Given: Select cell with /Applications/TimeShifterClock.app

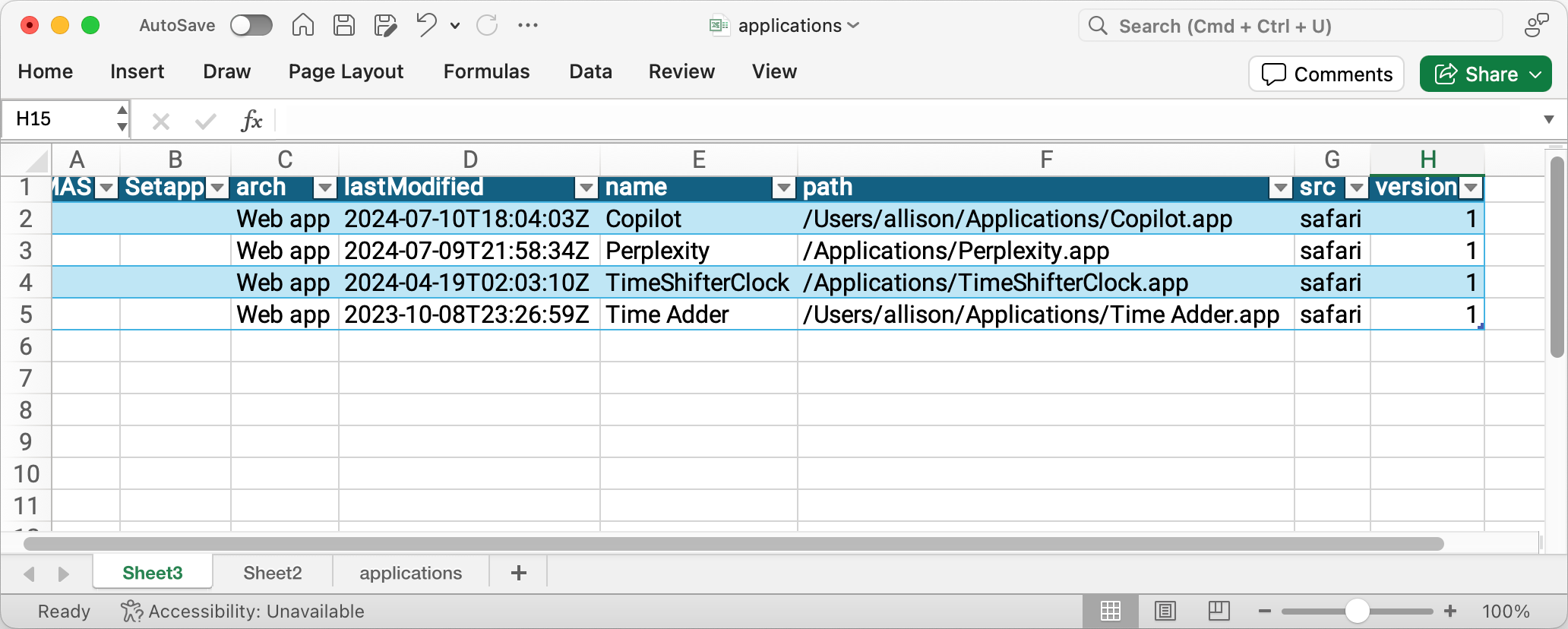Looking at the screenshot, I should (1046, 283).
